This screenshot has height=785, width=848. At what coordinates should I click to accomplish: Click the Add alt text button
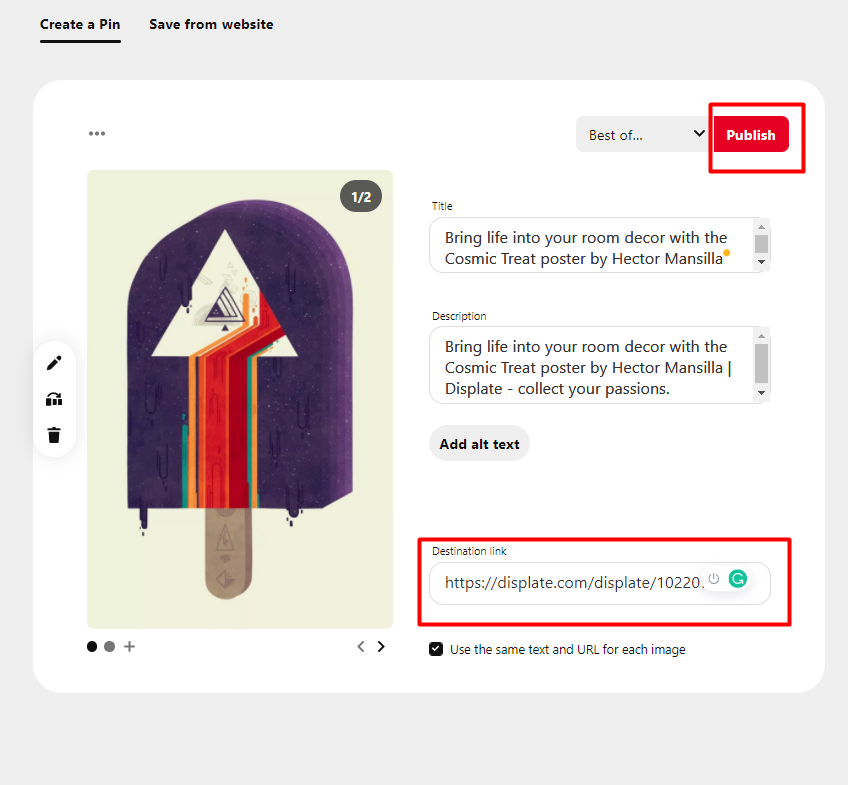[479, 444]
